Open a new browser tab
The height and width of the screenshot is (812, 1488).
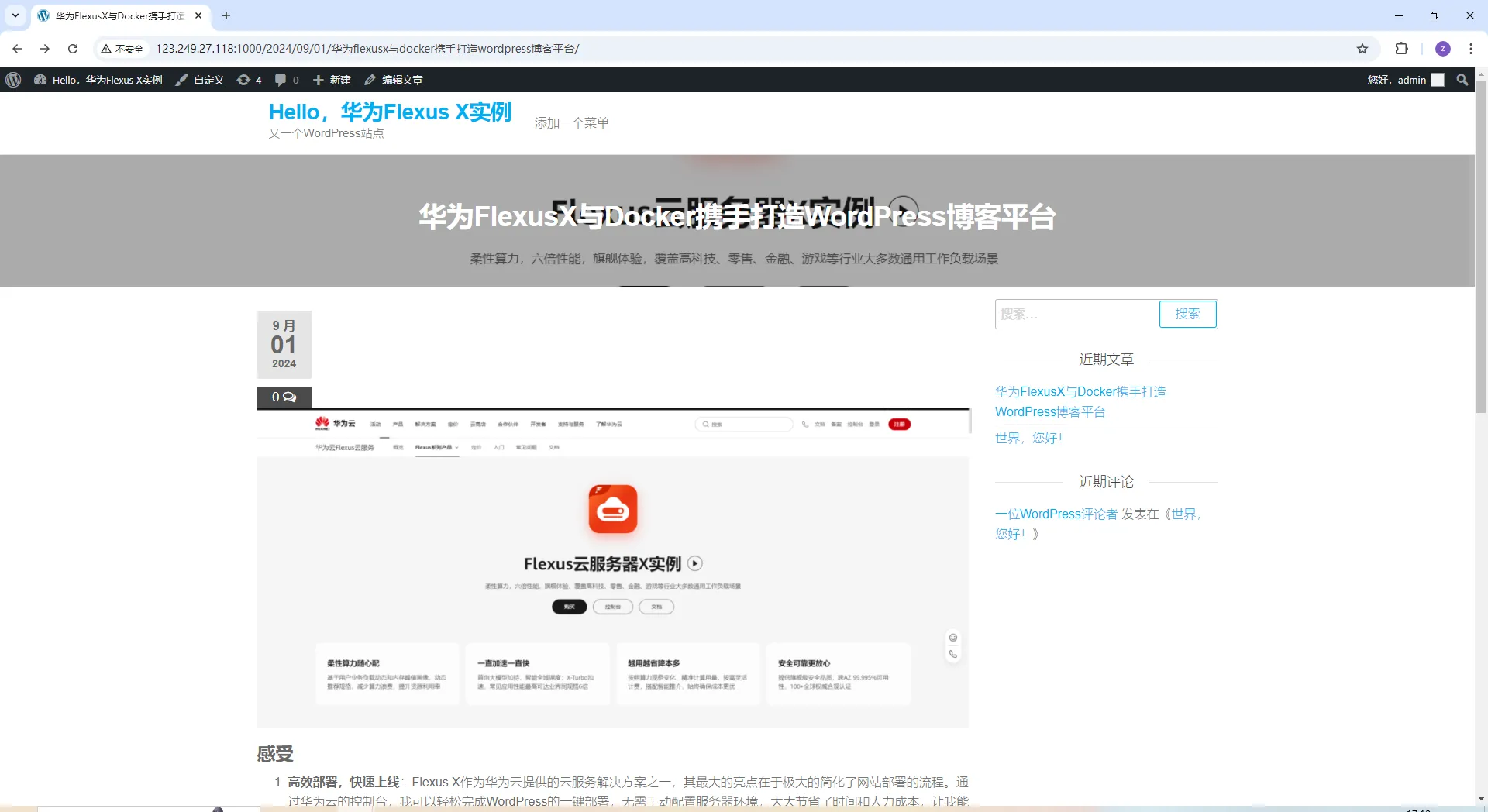point(226,15)
